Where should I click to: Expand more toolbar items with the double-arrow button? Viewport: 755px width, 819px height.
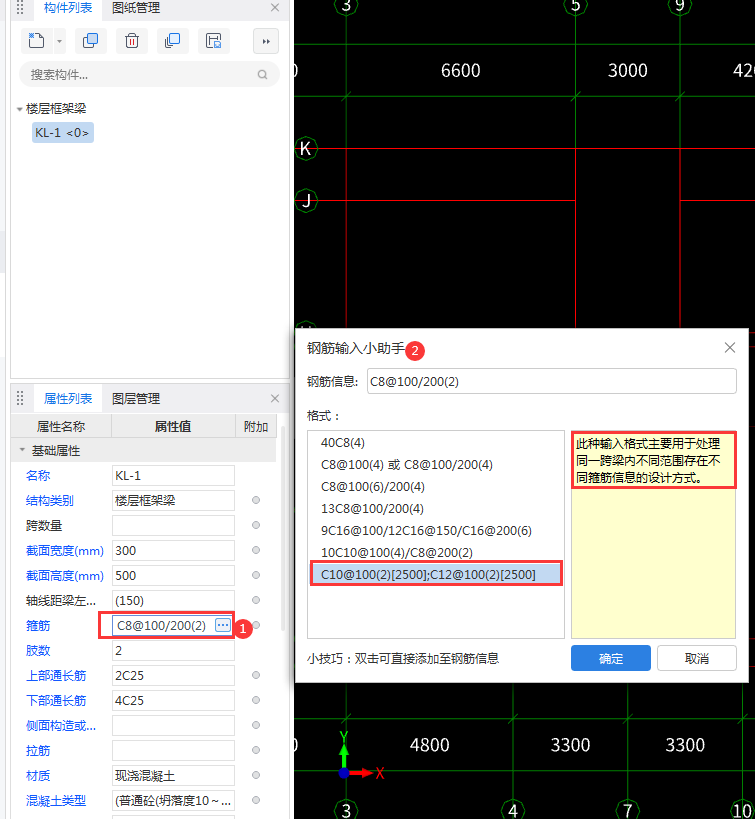pyautogui.click(x=266, y=41)
